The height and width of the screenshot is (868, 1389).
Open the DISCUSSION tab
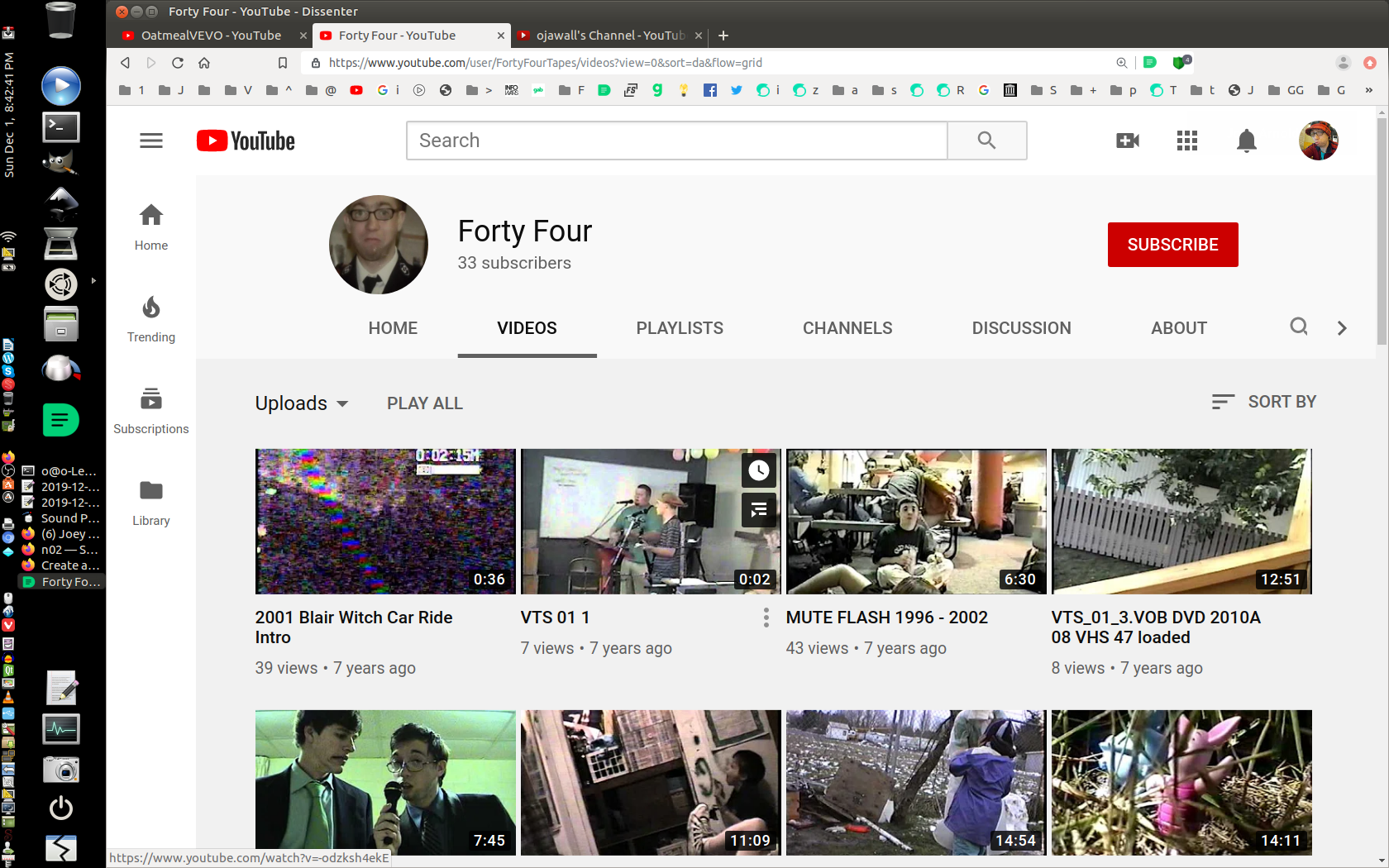1021,328
